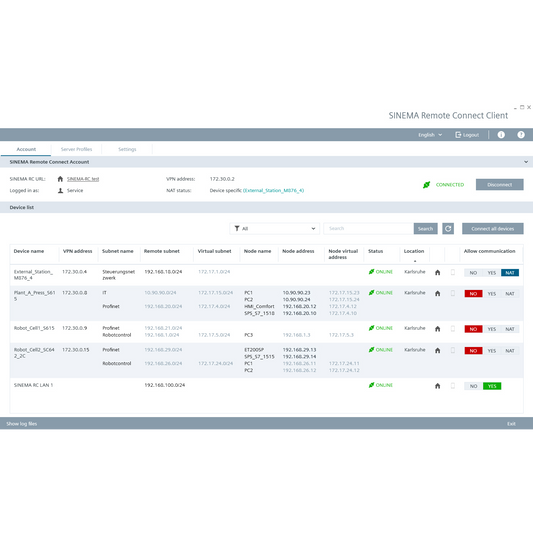Open the info icon in top bar

click(501, 135)
